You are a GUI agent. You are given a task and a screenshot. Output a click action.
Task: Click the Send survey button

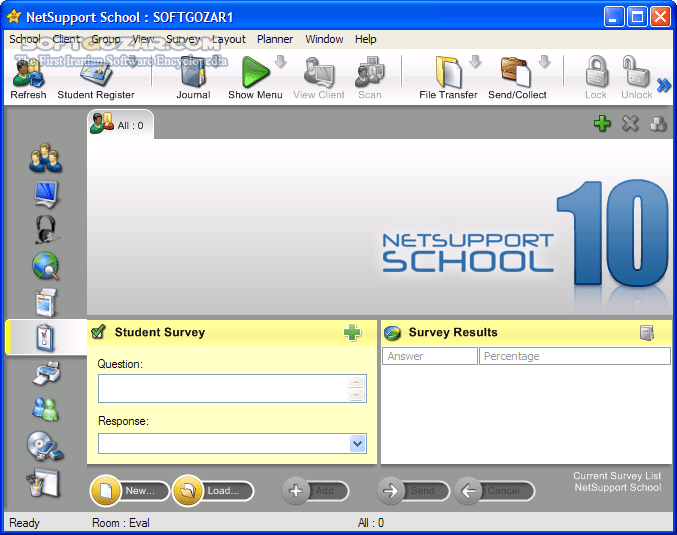coord(413,491)
